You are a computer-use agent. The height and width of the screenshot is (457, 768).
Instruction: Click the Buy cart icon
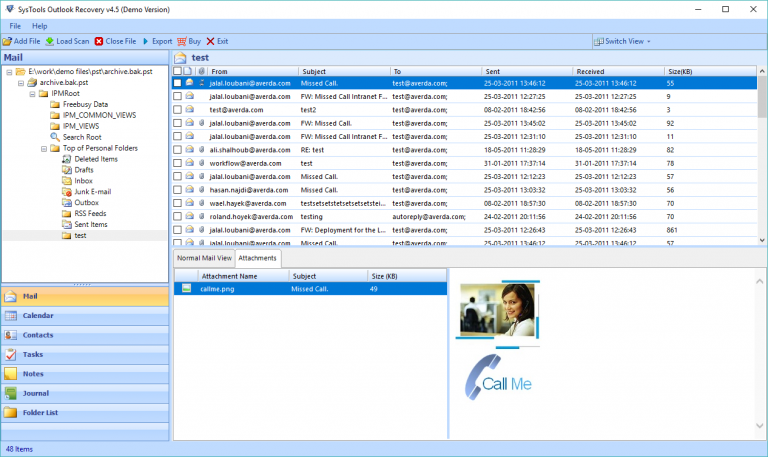[x=181, y=41]
